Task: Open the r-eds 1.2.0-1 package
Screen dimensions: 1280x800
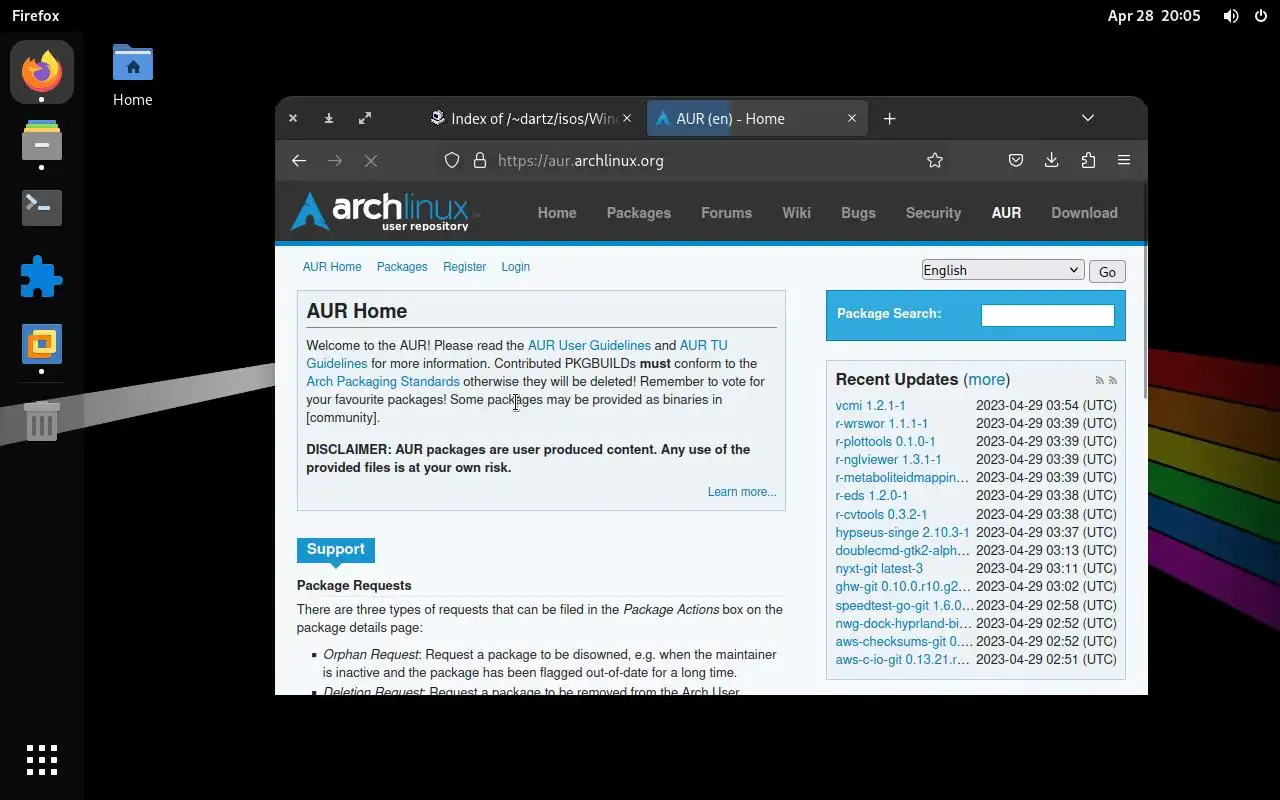Action: tap(872, 495)
